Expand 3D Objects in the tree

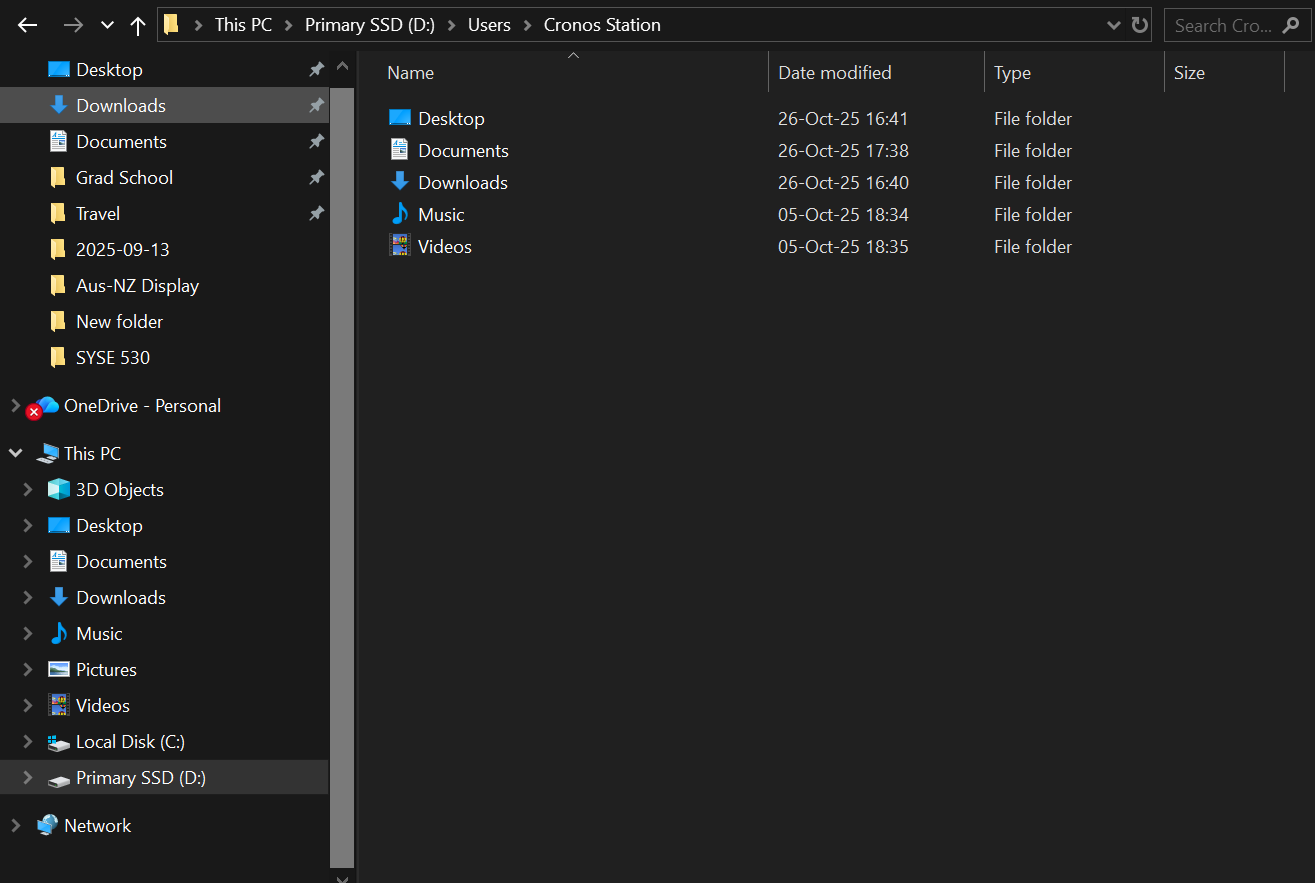pos(28,489)
